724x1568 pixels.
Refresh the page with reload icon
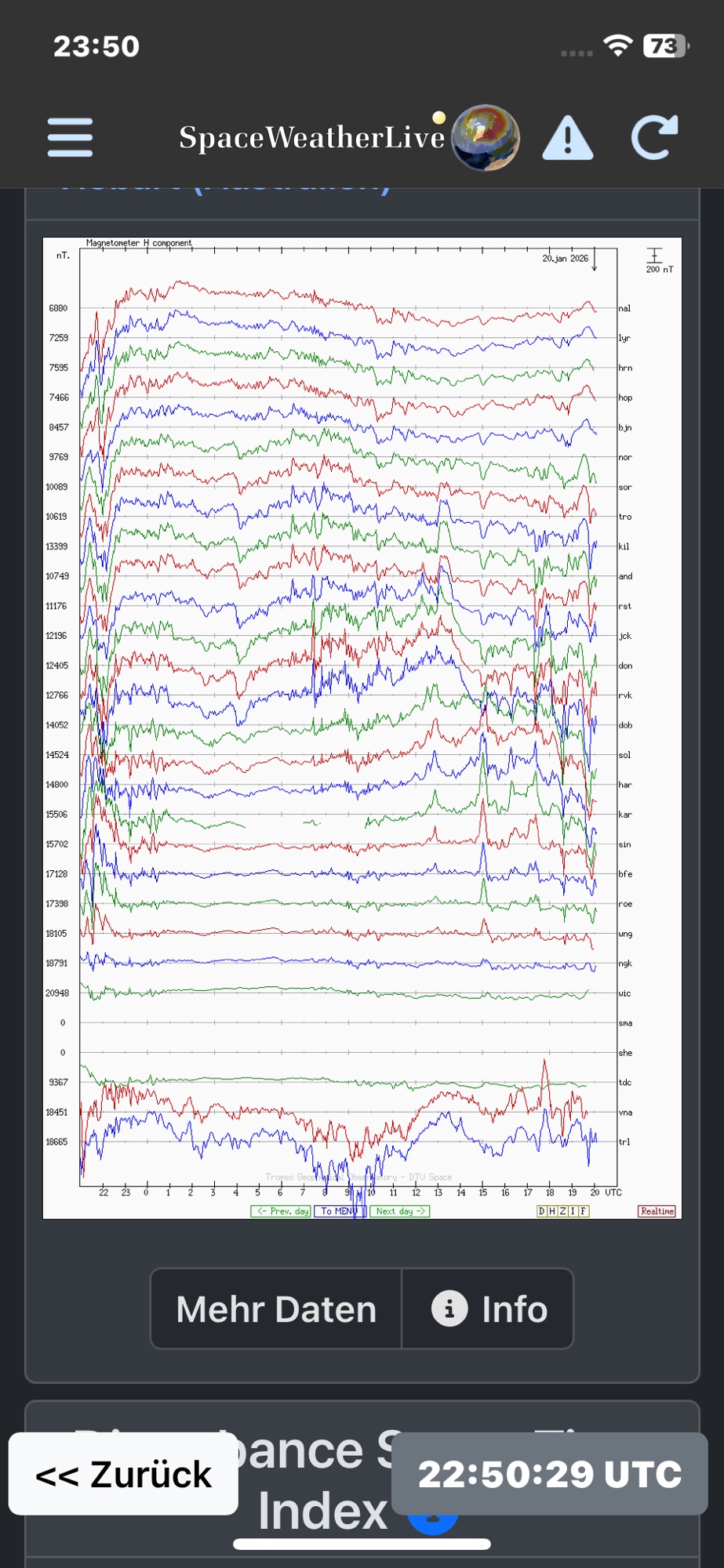tap(653, 137)
